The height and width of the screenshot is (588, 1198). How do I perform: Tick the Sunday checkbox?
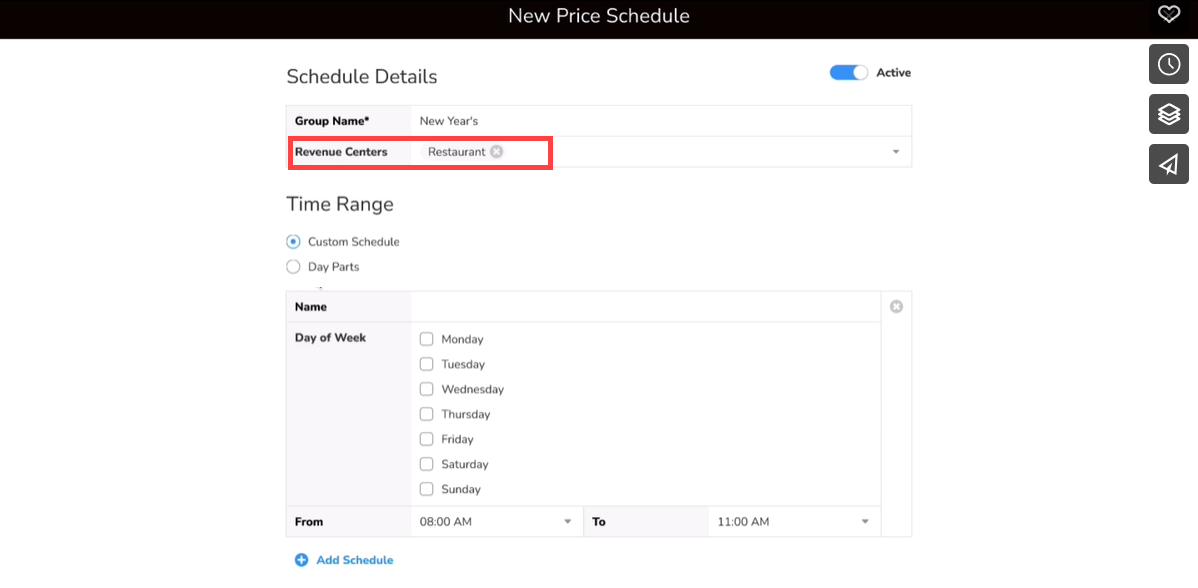427,489
